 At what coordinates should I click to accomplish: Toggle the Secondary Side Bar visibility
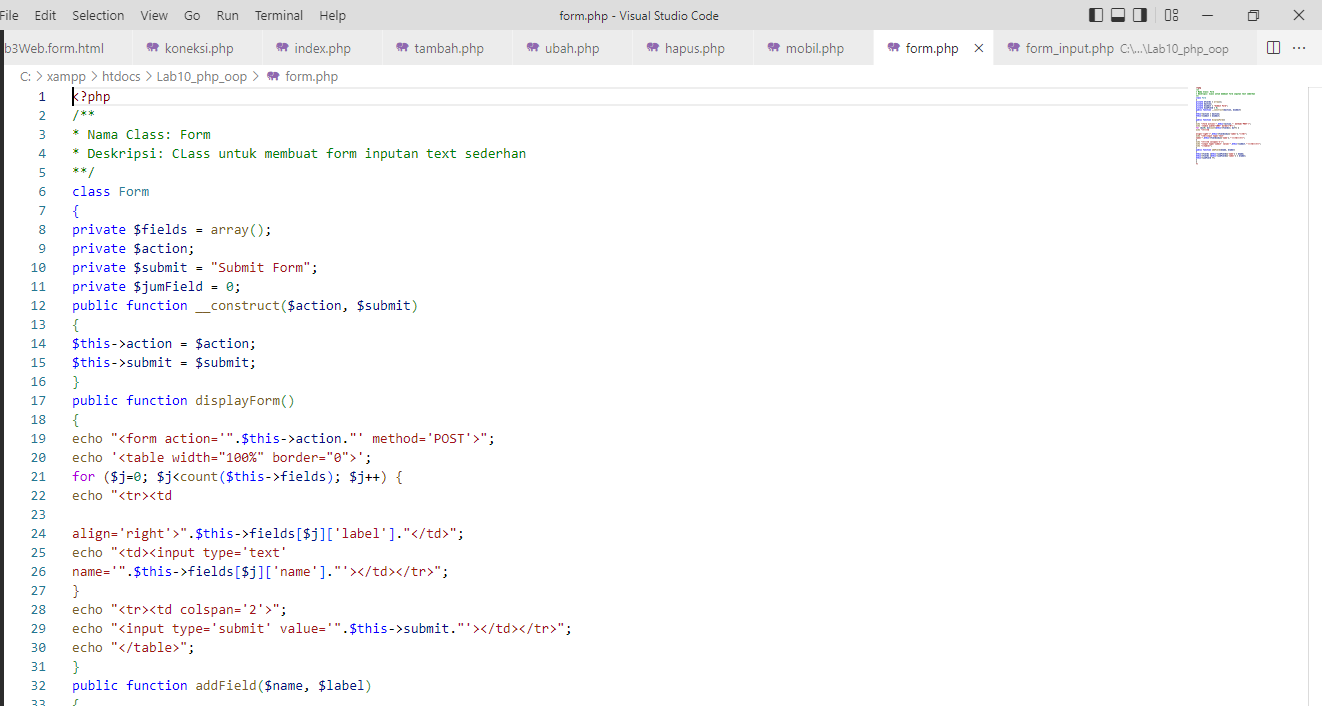(1140, 15)
